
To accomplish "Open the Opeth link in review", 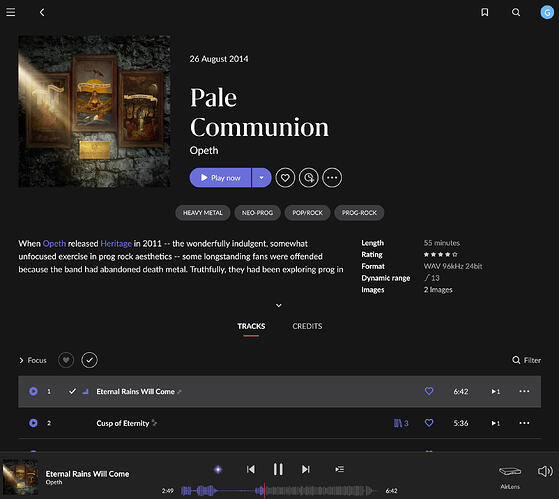I will 54,243.
